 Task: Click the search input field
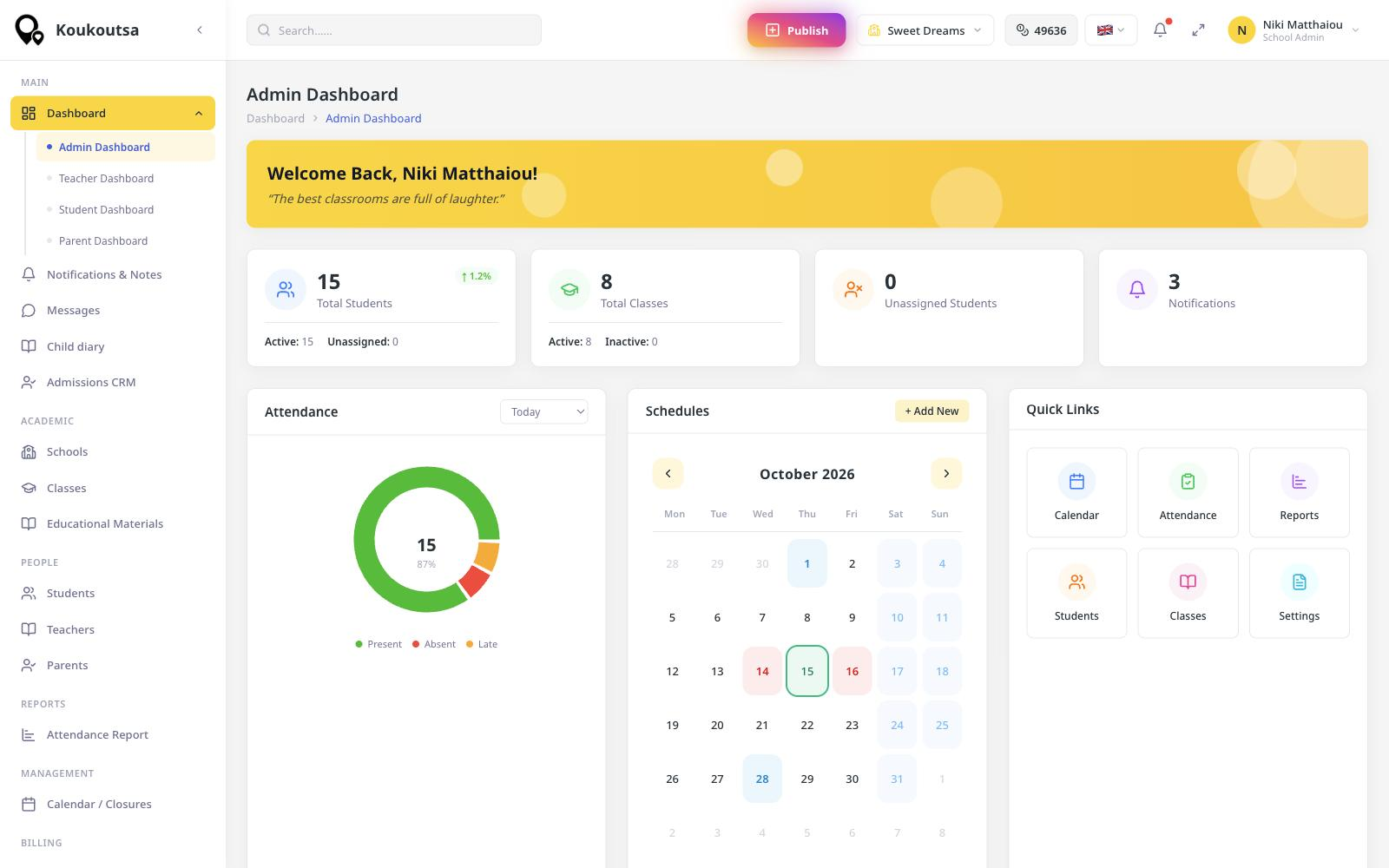394,30
